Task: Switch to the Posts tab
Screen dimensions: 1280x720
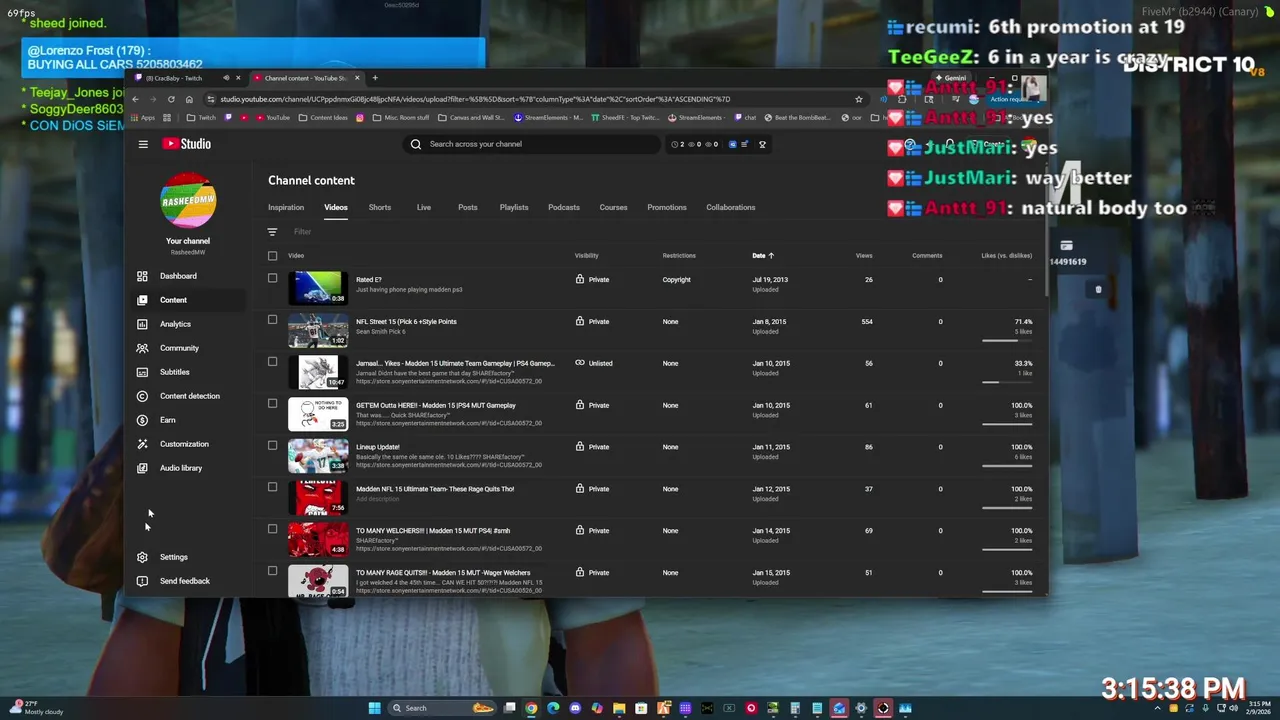Action: 467,207
